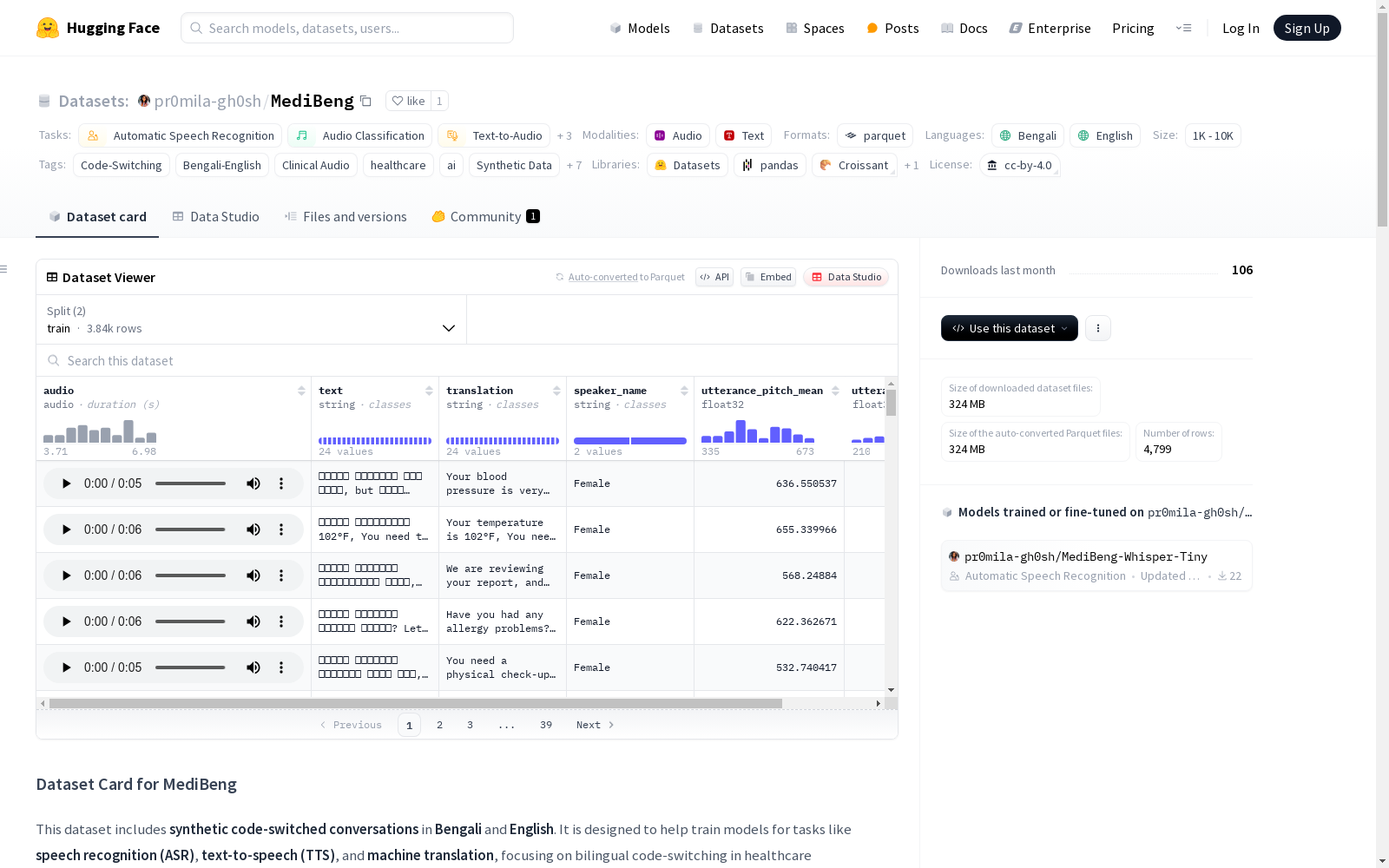Open the Croissant library tag
Viewport: 1389px width, 868px height.
tap(854, 165)
